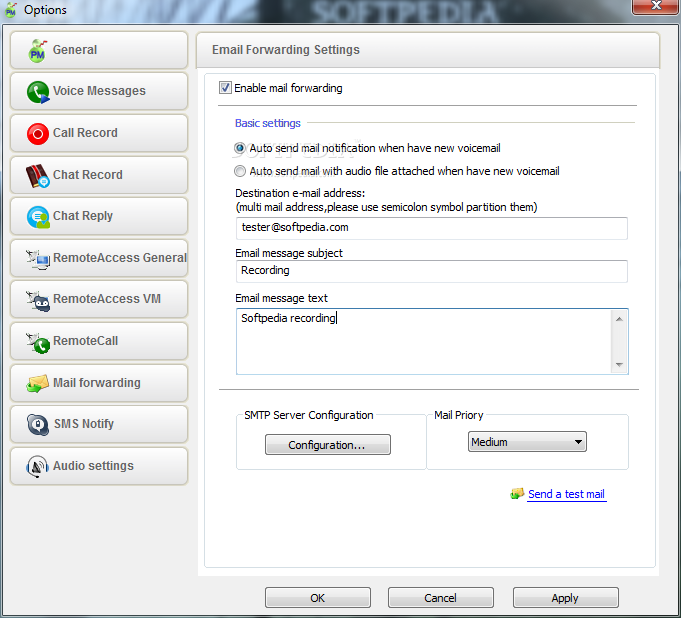
Task: Click the Options title bar app icon
Action: pos(11,10)
